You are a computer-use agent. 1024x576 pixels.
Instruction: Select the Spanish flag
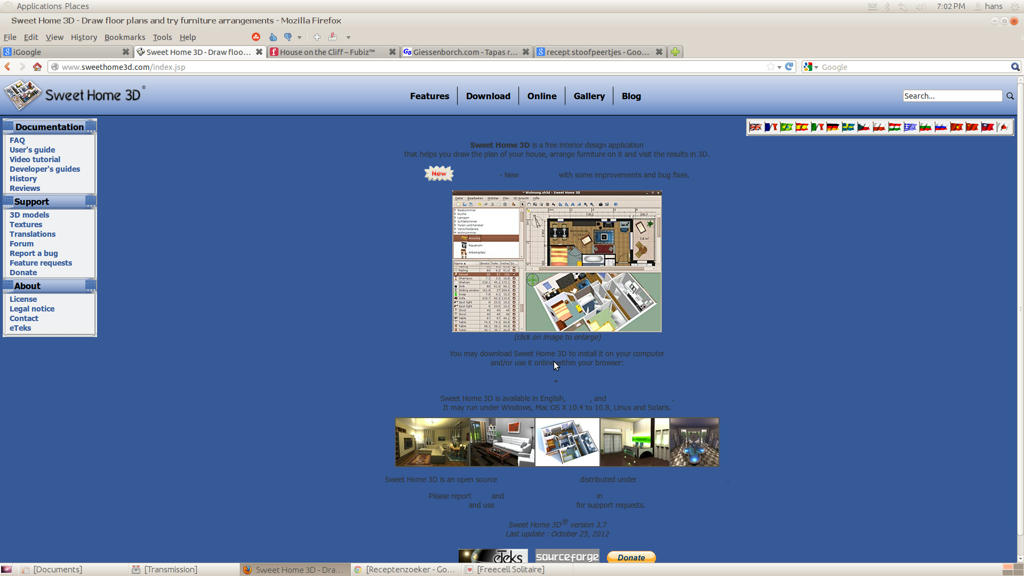pyautogui.click(x=802, y=127)
